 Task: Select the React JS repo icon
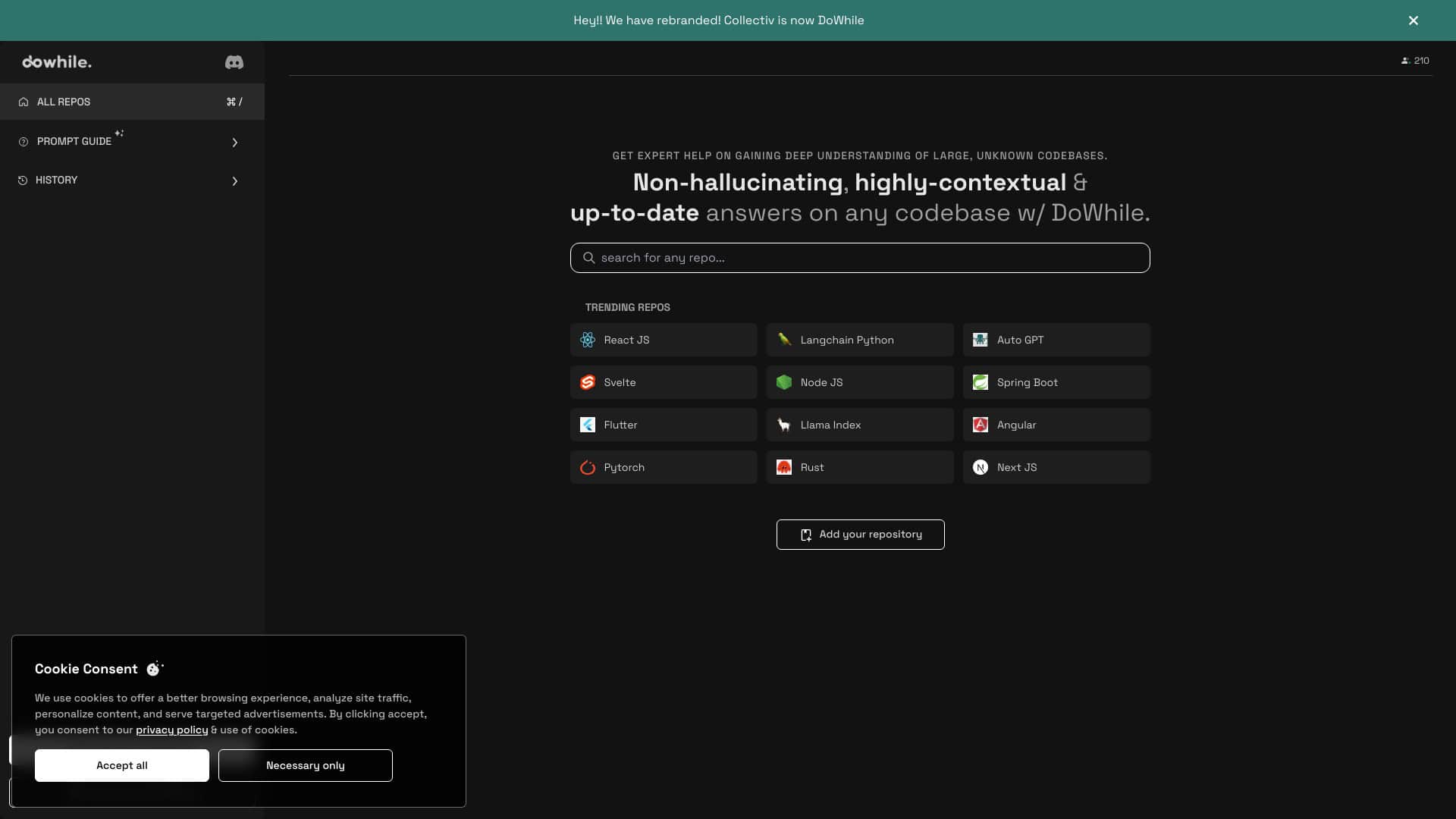(588, 340)
